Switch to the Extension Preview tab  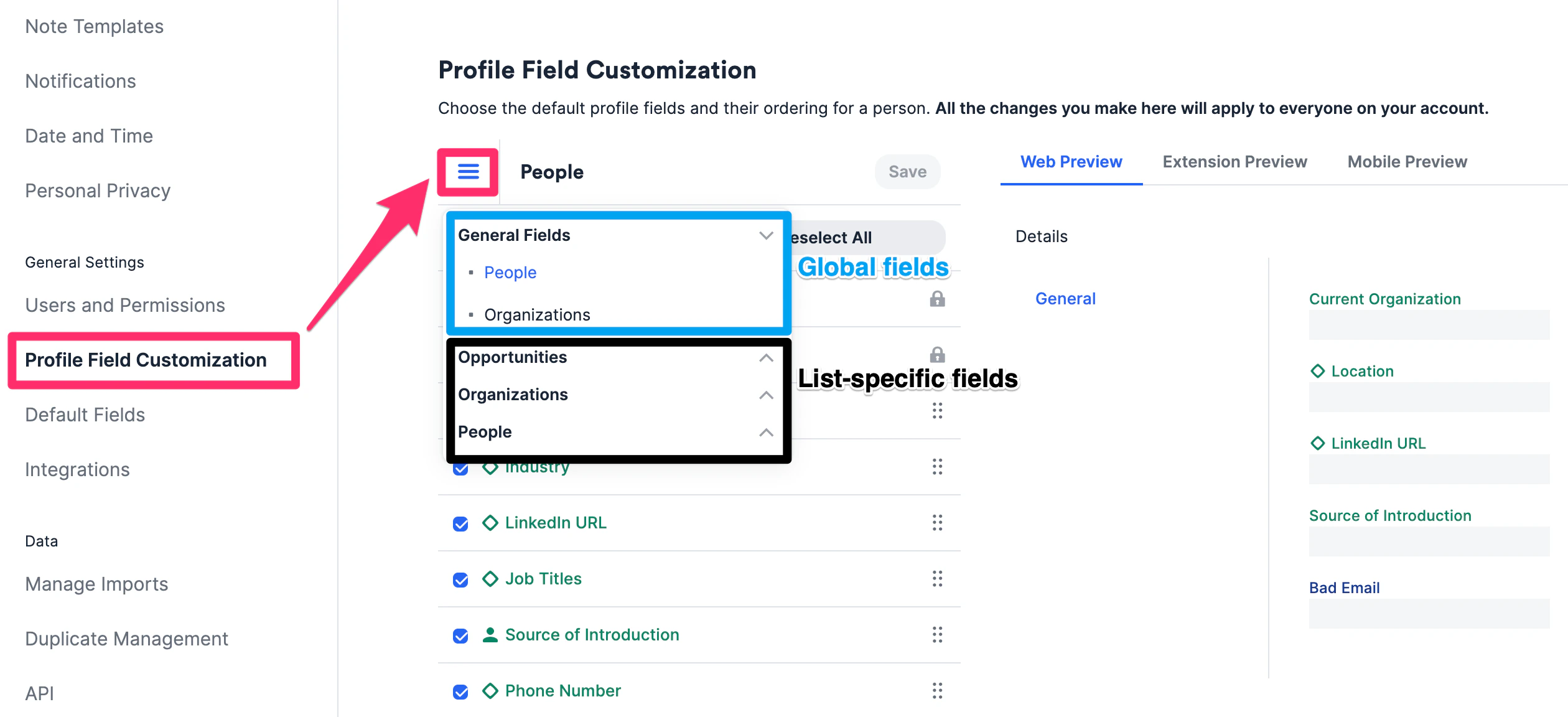pos(1234,162)
